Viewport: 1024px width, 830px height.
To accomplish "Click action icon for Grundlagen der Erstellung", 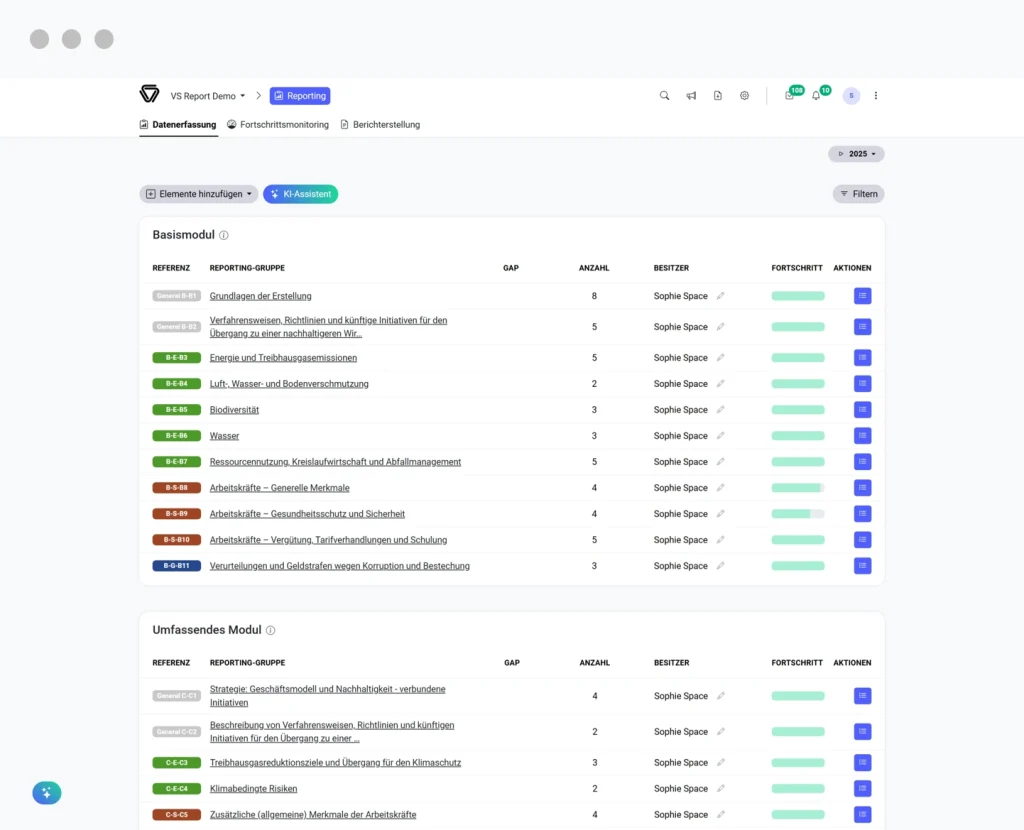I will pos(862,296).
